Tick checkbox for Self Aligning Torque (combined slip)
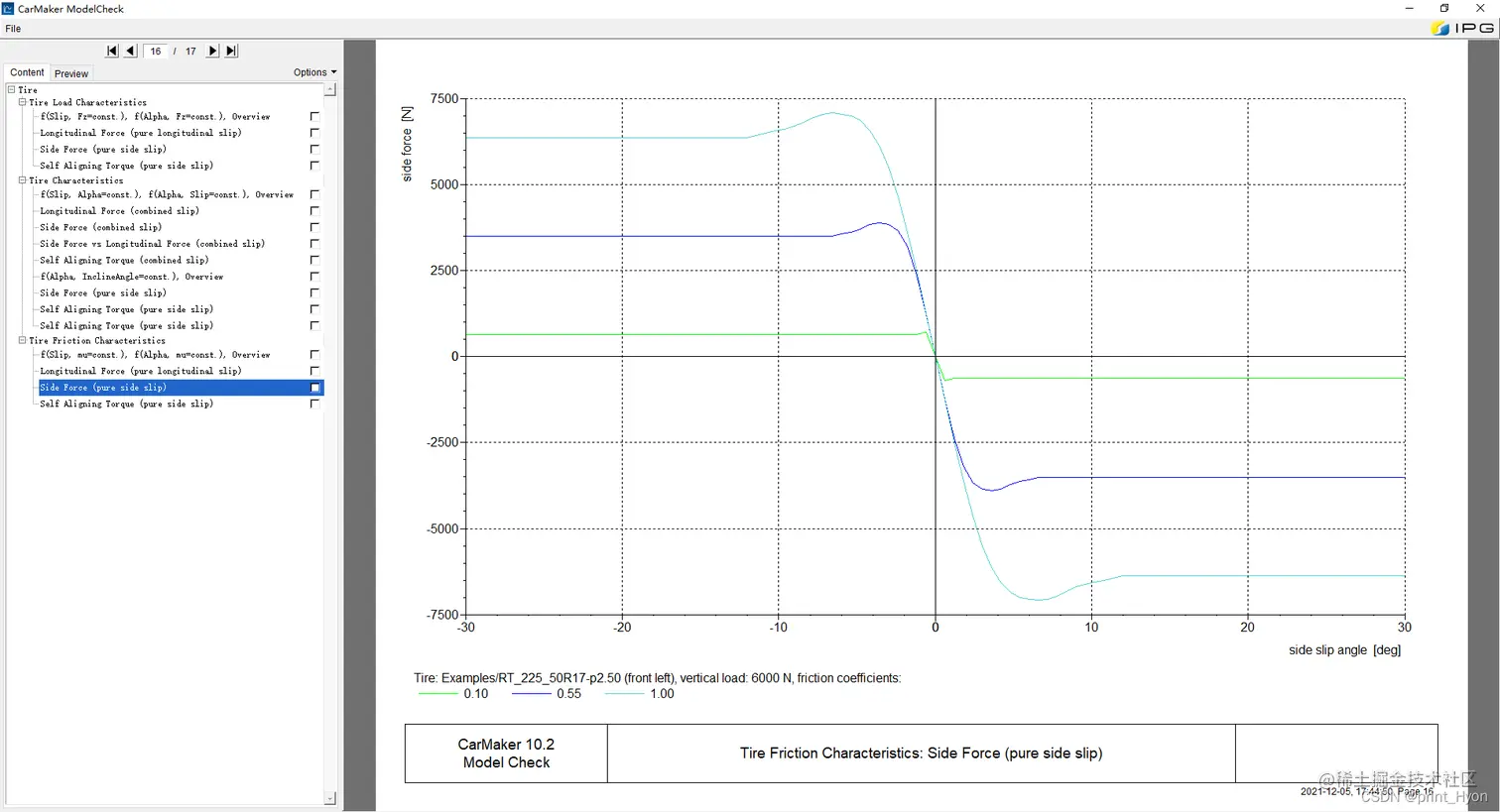 314,260
